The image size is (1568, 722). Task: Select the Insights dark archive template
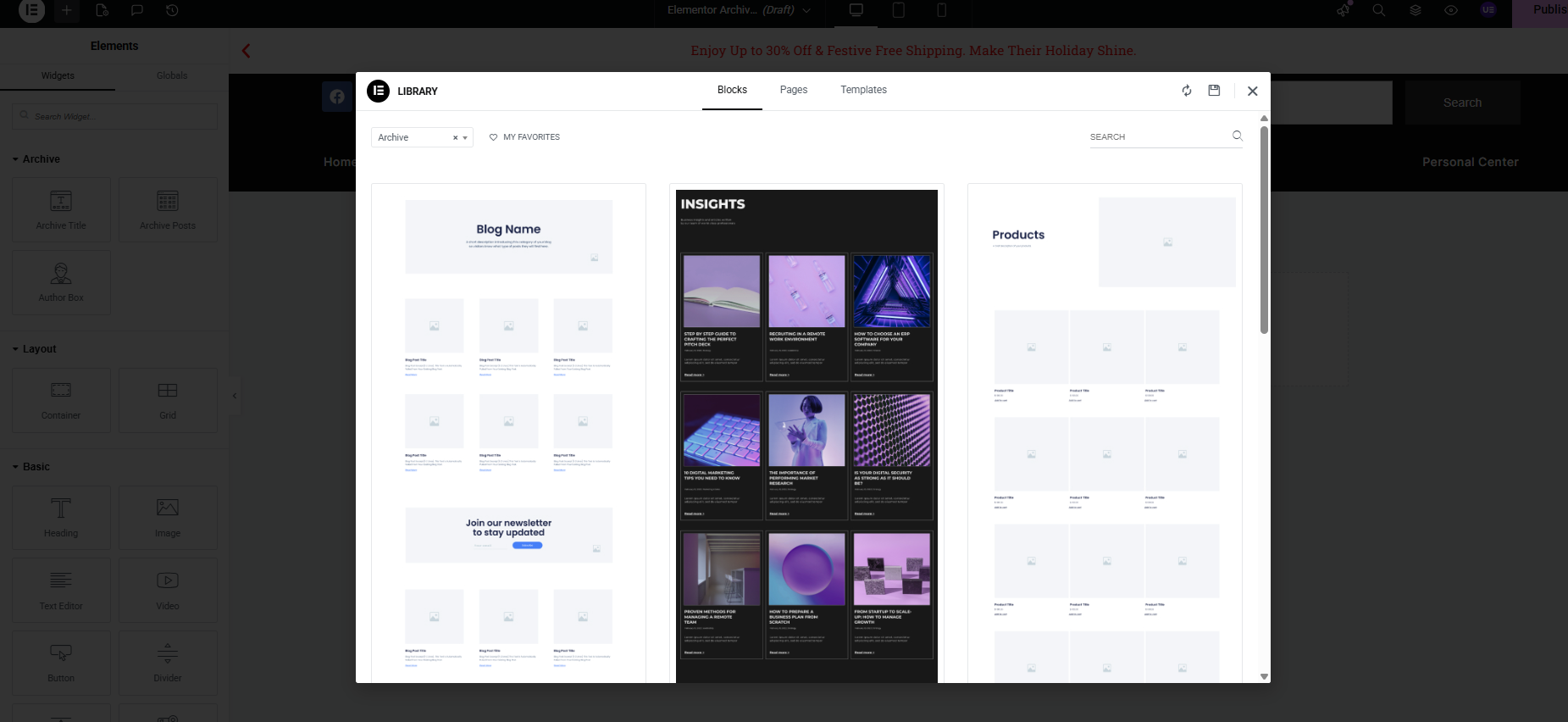[x=806, y=433]
